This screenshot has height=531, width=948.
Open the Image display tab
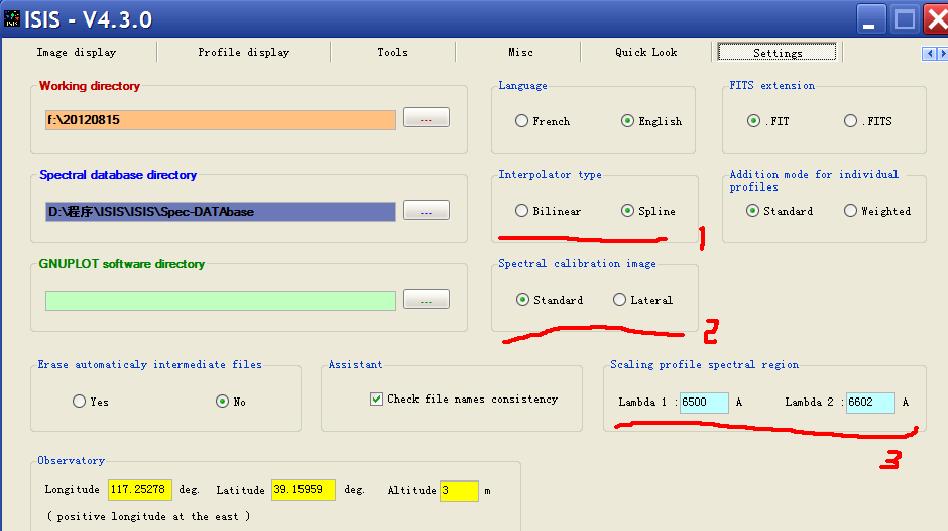pos(76,53)
